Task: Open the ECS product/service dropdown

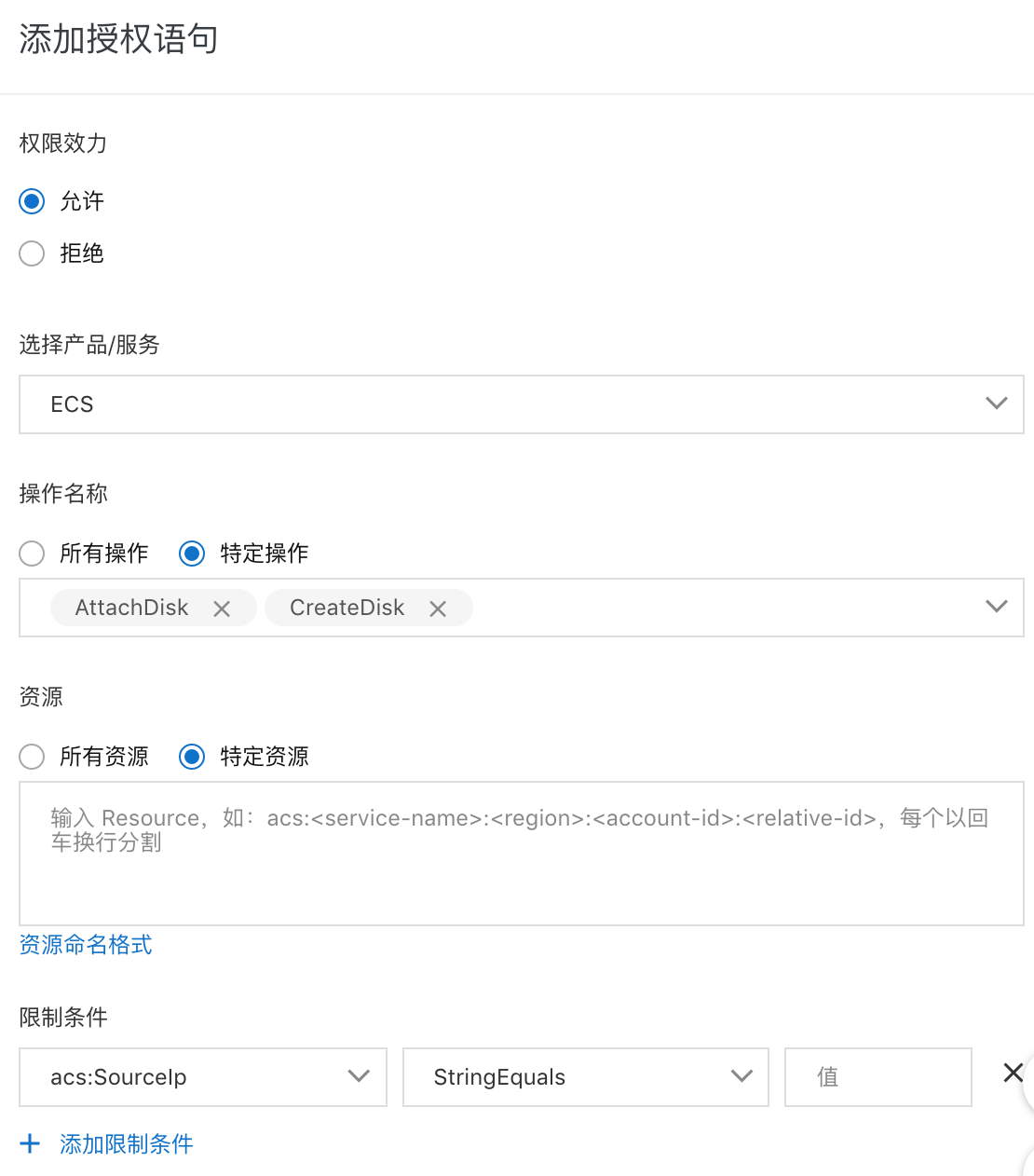Action: (521, 404)
